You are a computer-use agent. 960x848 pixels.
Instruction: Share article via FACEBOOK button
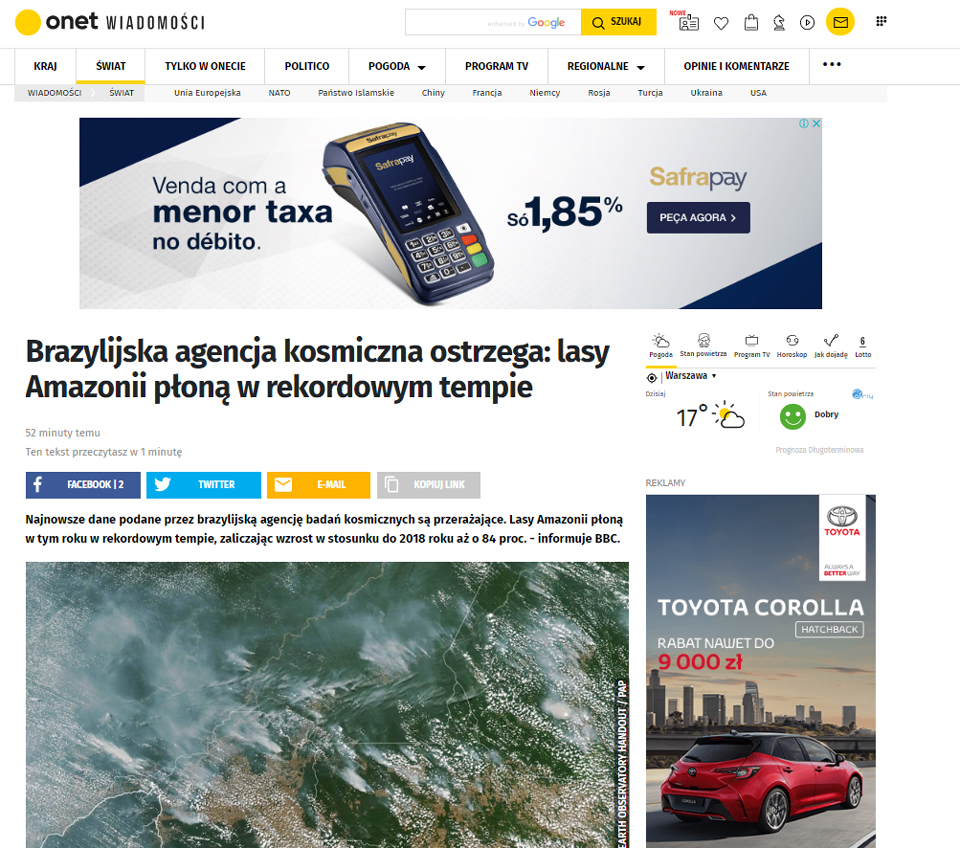tap(83, 485)
